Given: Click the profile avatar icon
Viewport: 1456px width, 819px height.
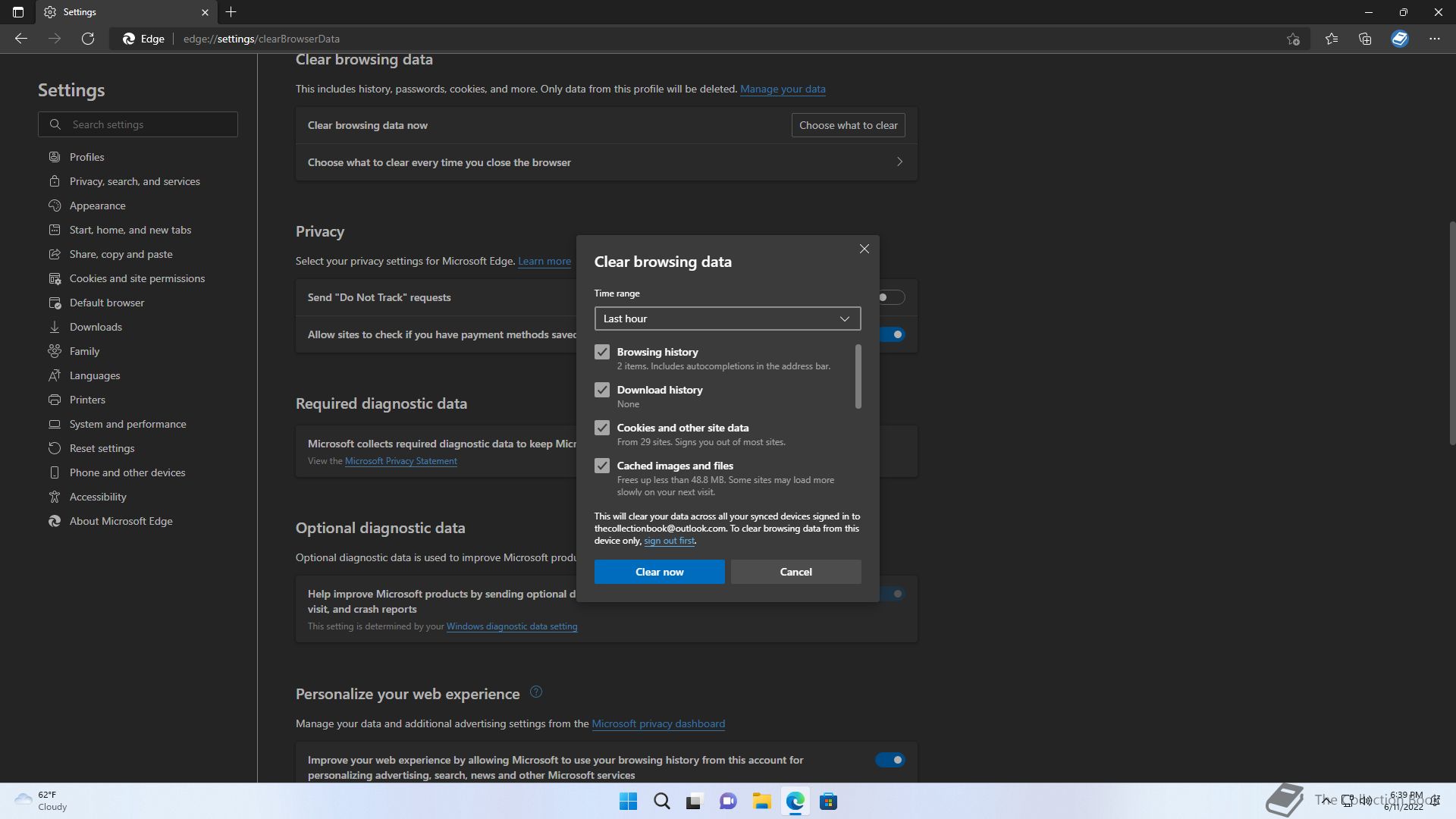Looking at the screenshot, I should (x=1400, y=39).
